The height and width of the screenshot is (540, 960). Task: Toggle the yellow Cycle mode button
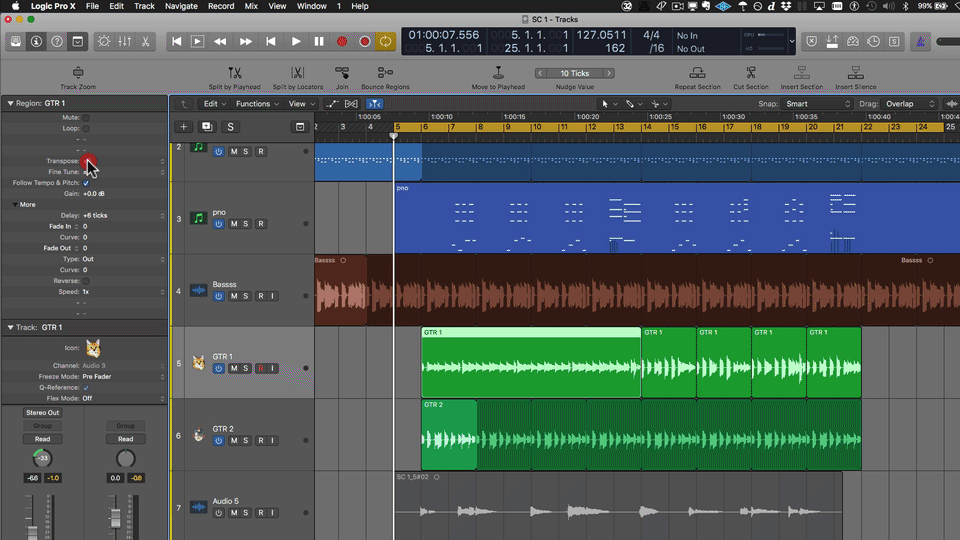point(386,42)
